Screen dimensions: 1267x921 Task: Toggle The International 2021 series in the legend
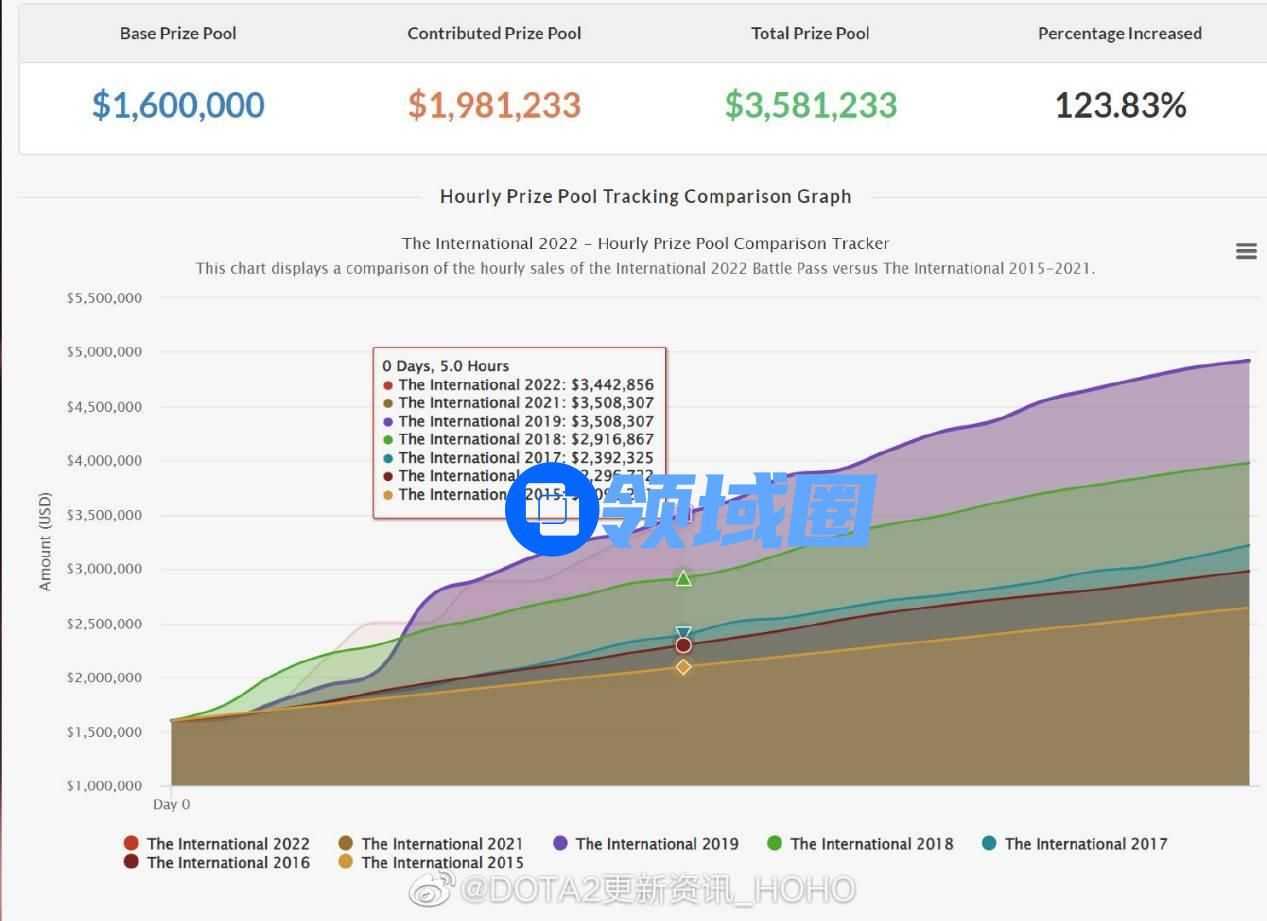tap(441, 844)
